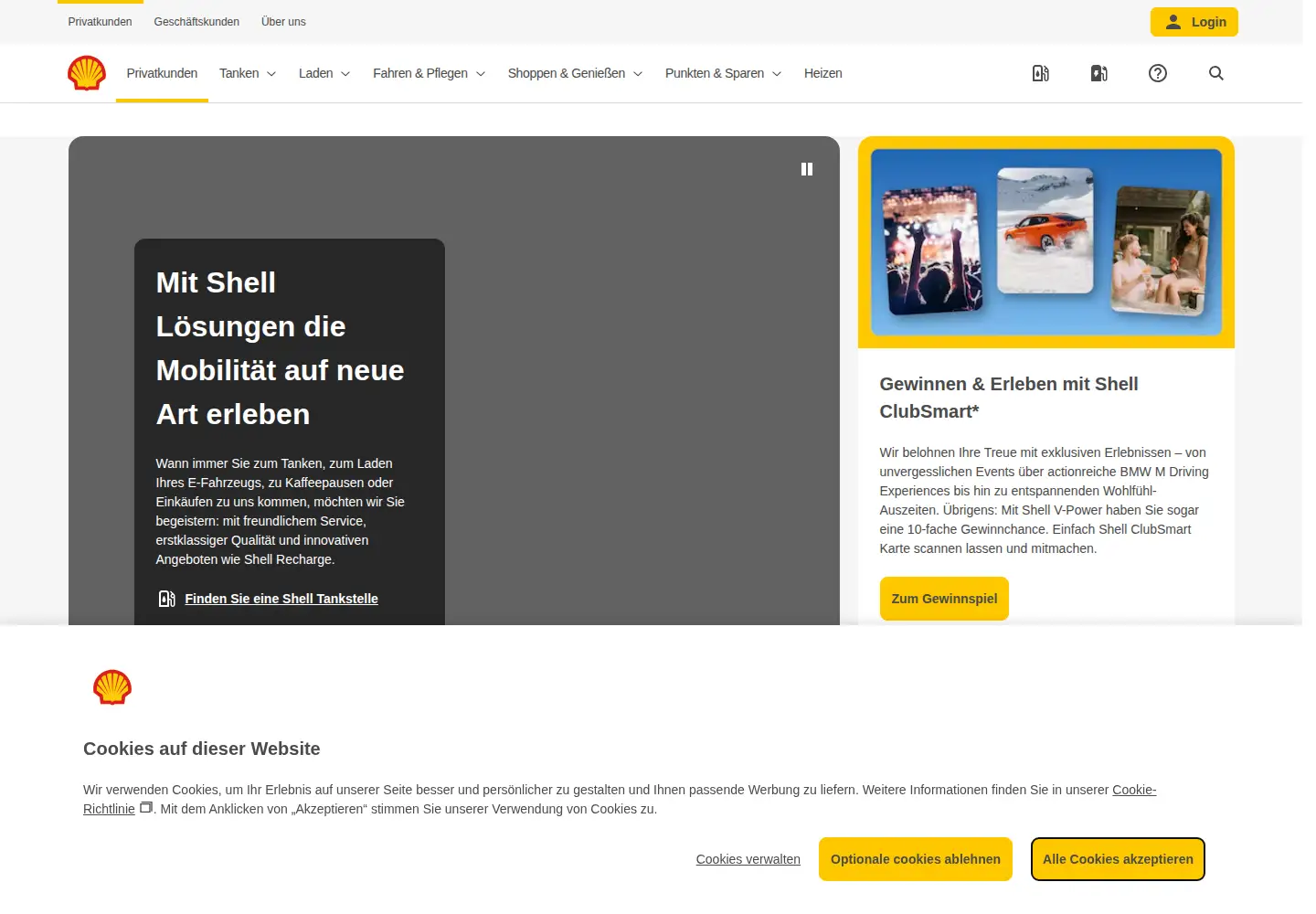Viewport: 1316px width, 914px height.
Task: Expand the Fahren & Pflegen menu
Action: [x=430, y=73]
